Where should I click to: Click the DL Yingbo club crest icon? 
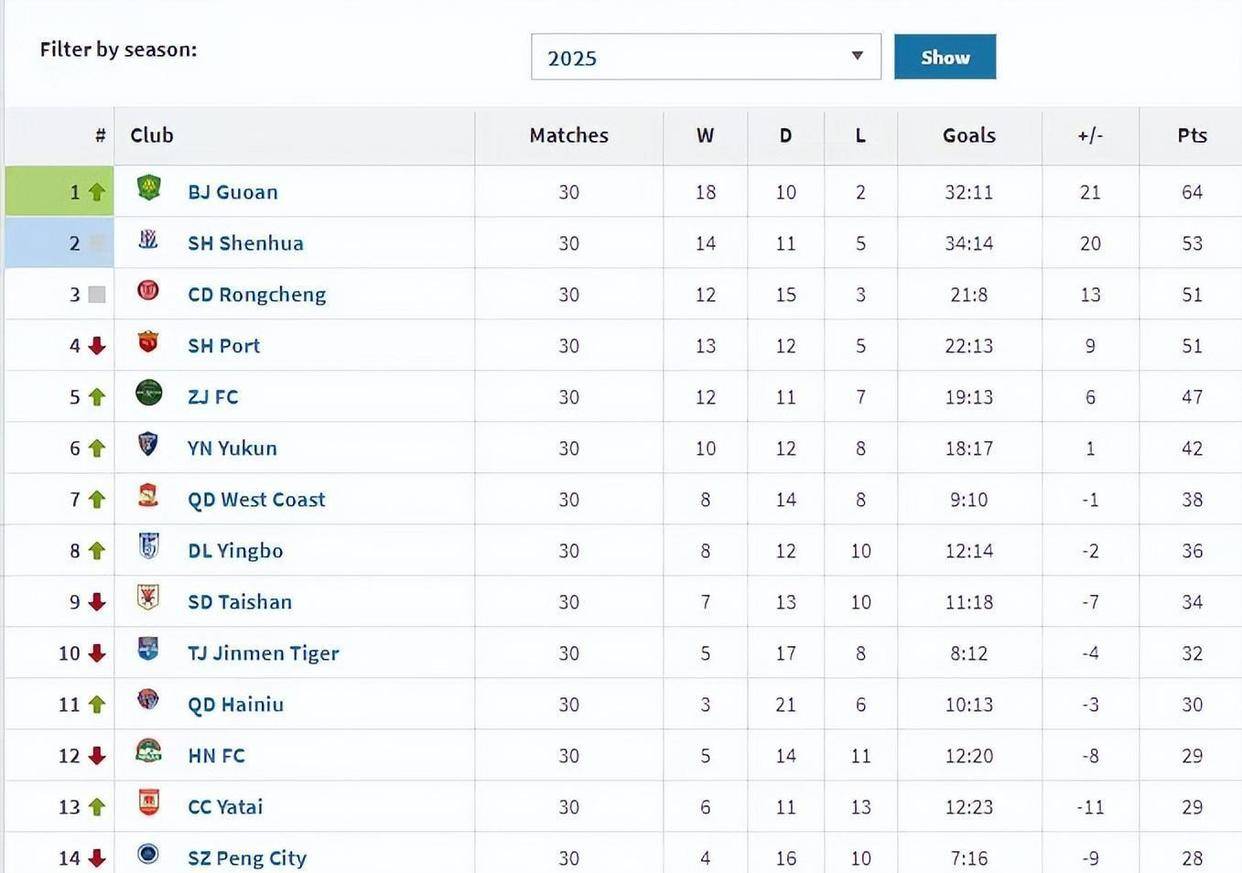coord(149,548)
